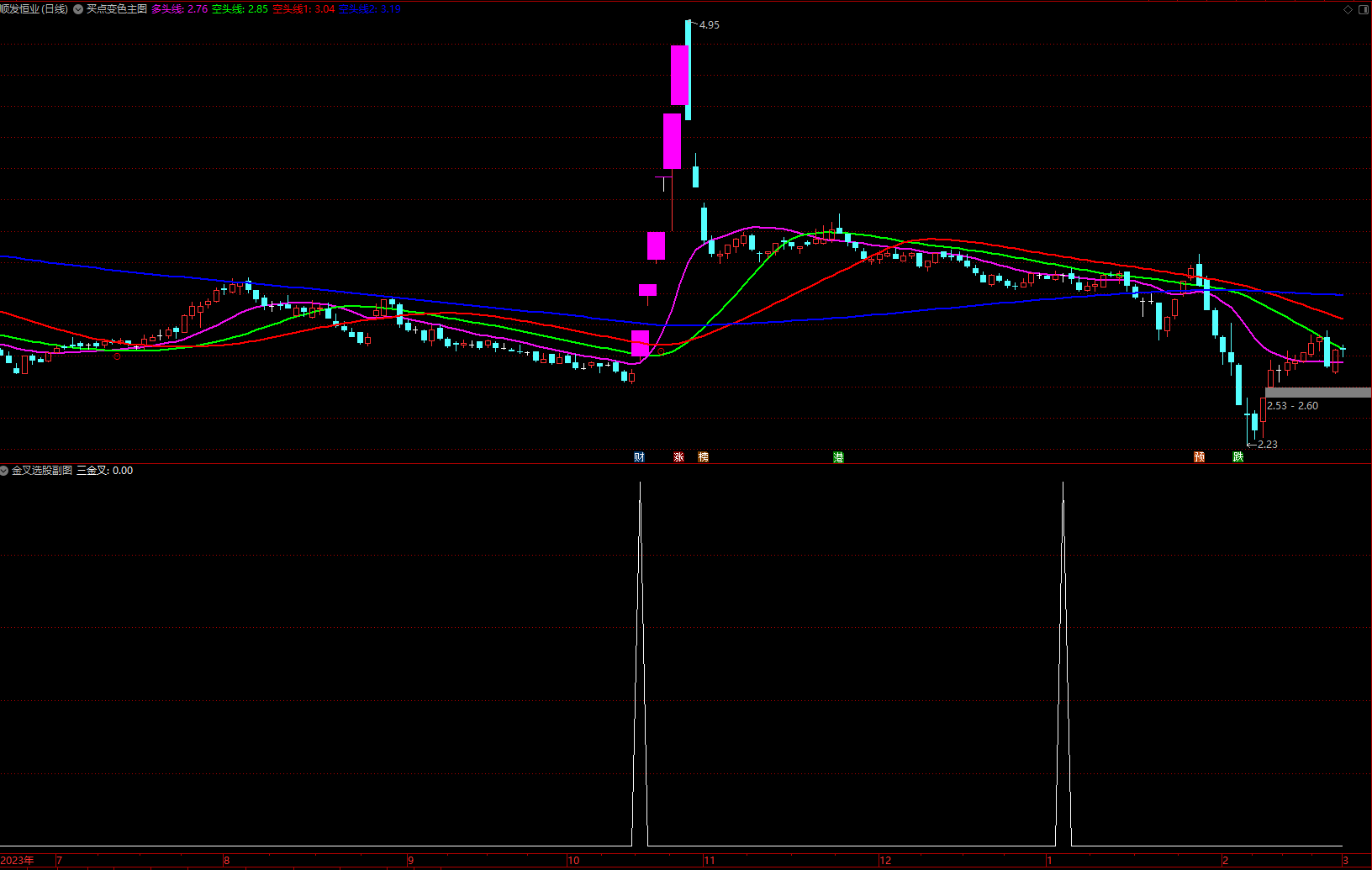Click month 12 on the time axis
This screenshot has height=870, width=1372.
click(885, 861)
